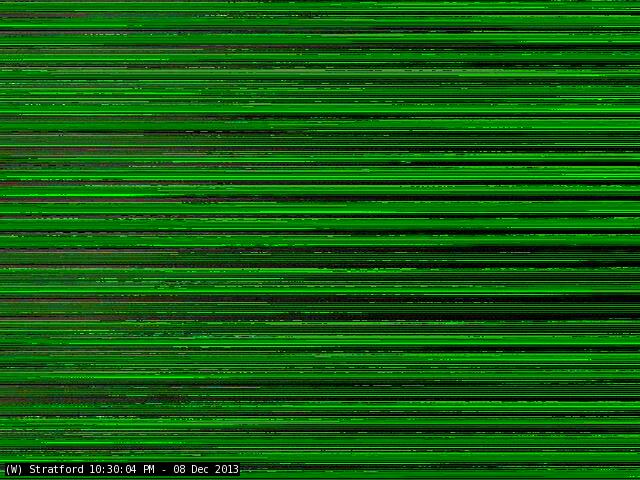Click the Stratford timestamp caption text
The image size is (640, 480).
[122, 469]
